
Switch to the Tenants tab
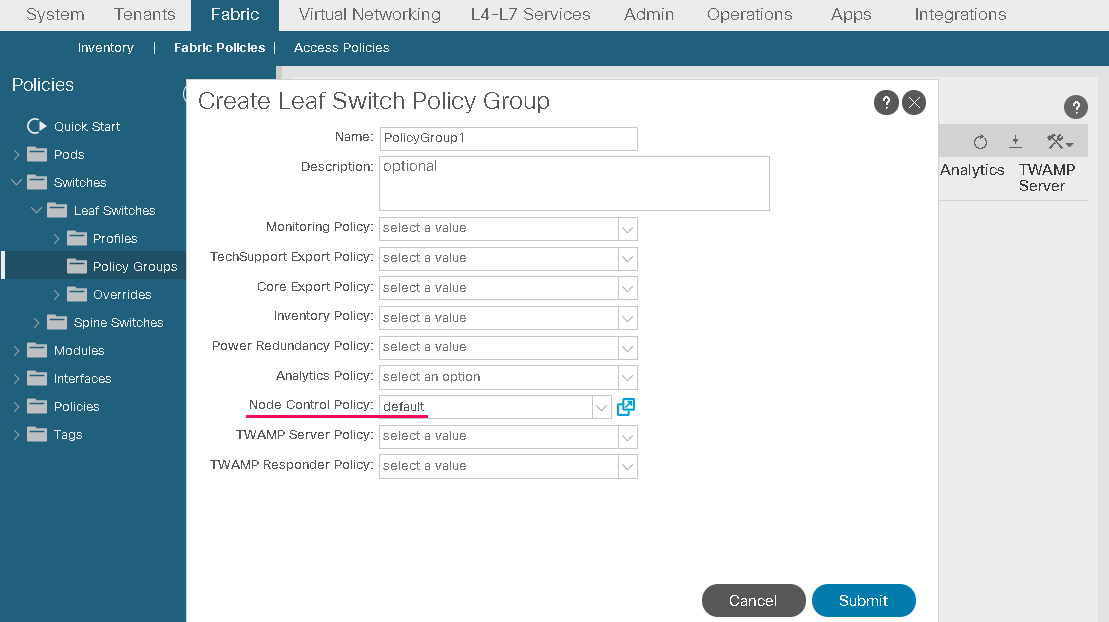pos(145,15)
